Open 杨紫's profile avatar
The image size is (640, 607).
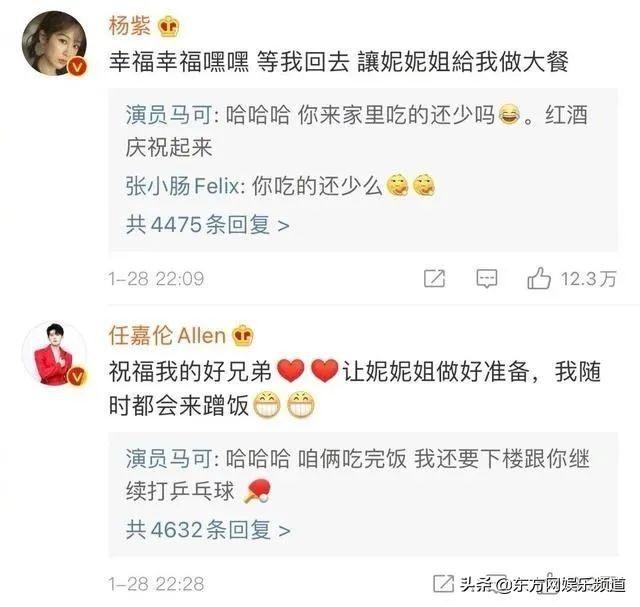click(x=54, y=43)
